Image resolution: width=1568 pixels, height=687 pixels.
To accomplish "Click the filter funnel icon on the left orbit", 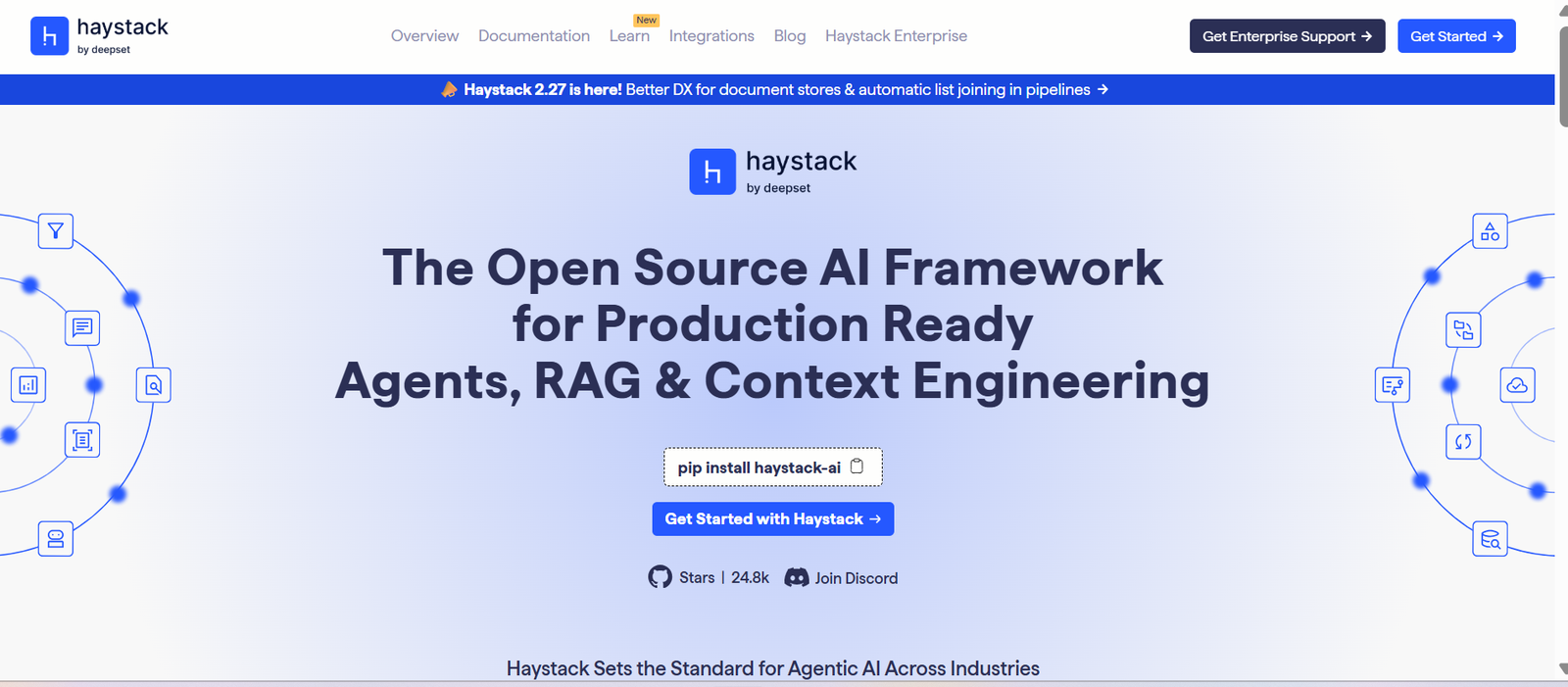I will pyautogui.click(x=56, y=231).
